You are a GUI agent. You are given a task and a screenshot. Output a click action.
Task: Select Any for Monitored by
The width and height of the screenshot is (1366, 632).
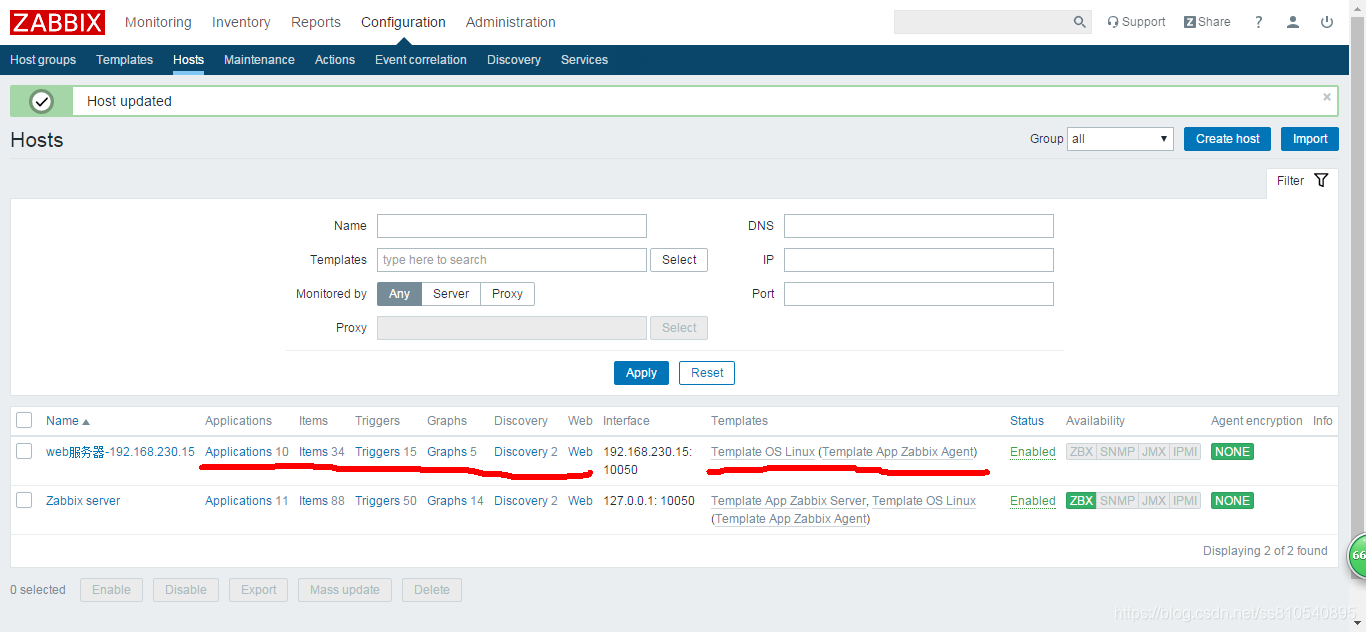(x=399, y=294)
